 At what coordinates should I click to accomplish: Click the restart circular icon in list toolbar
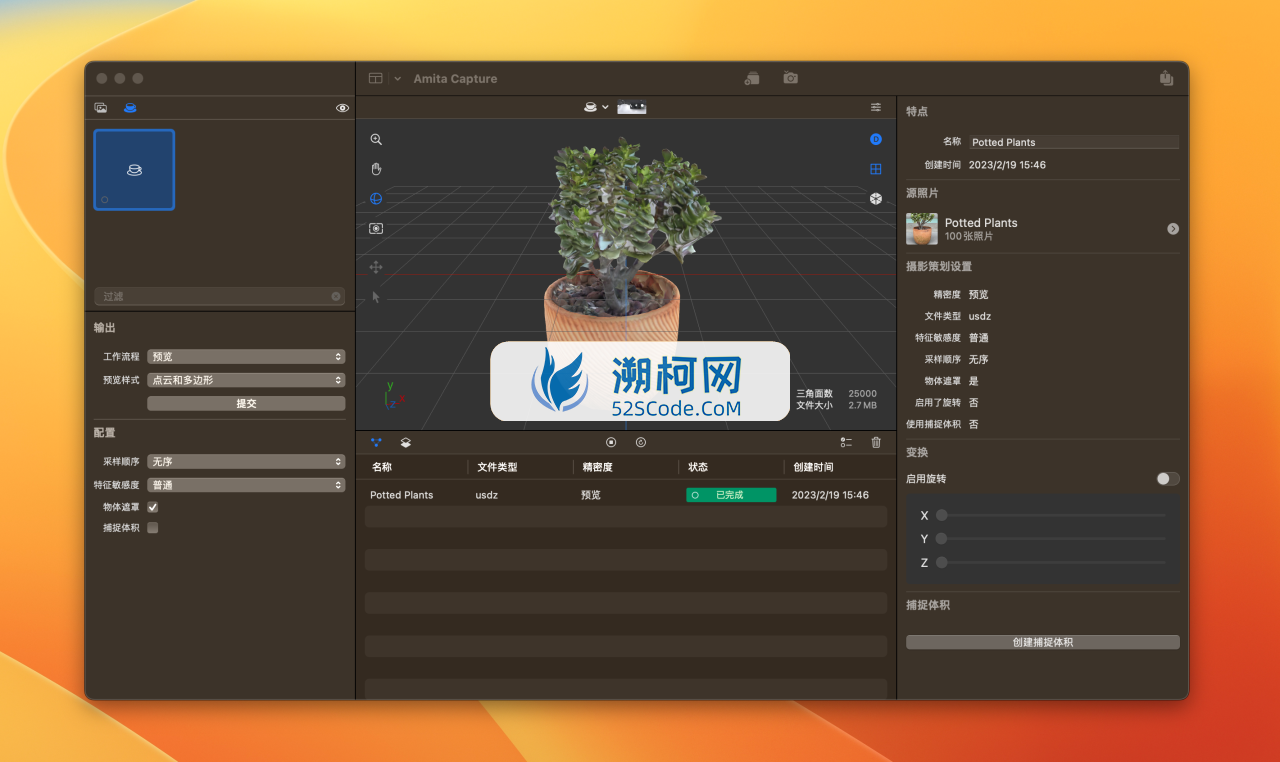pos(641,442)
